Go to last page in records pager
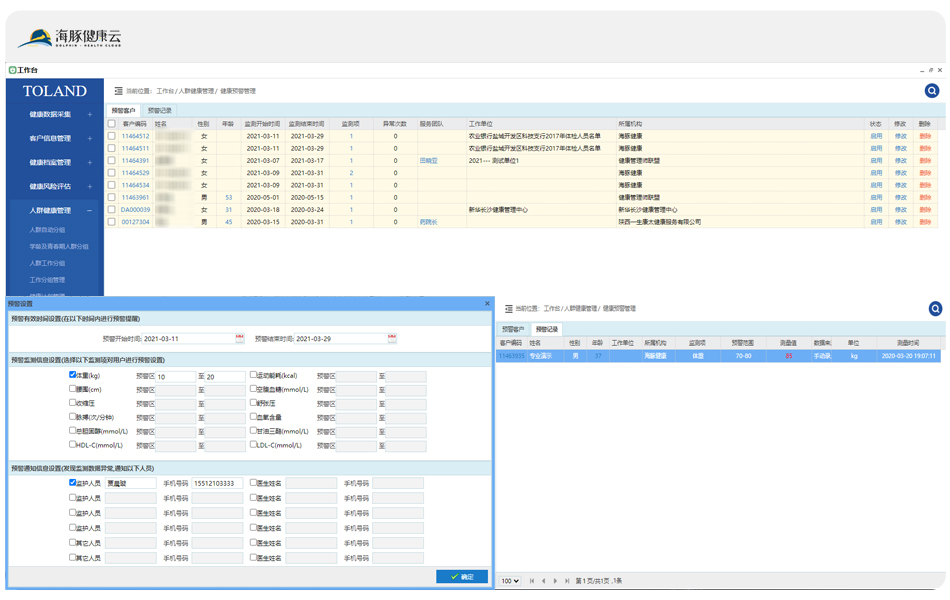 coord(567,581)
